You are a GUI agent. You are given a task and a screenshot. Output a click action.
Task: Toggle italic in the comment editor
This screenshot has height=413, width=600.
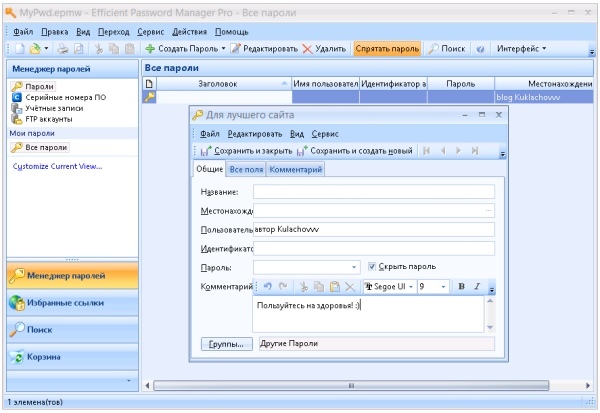tap(477, 286)
